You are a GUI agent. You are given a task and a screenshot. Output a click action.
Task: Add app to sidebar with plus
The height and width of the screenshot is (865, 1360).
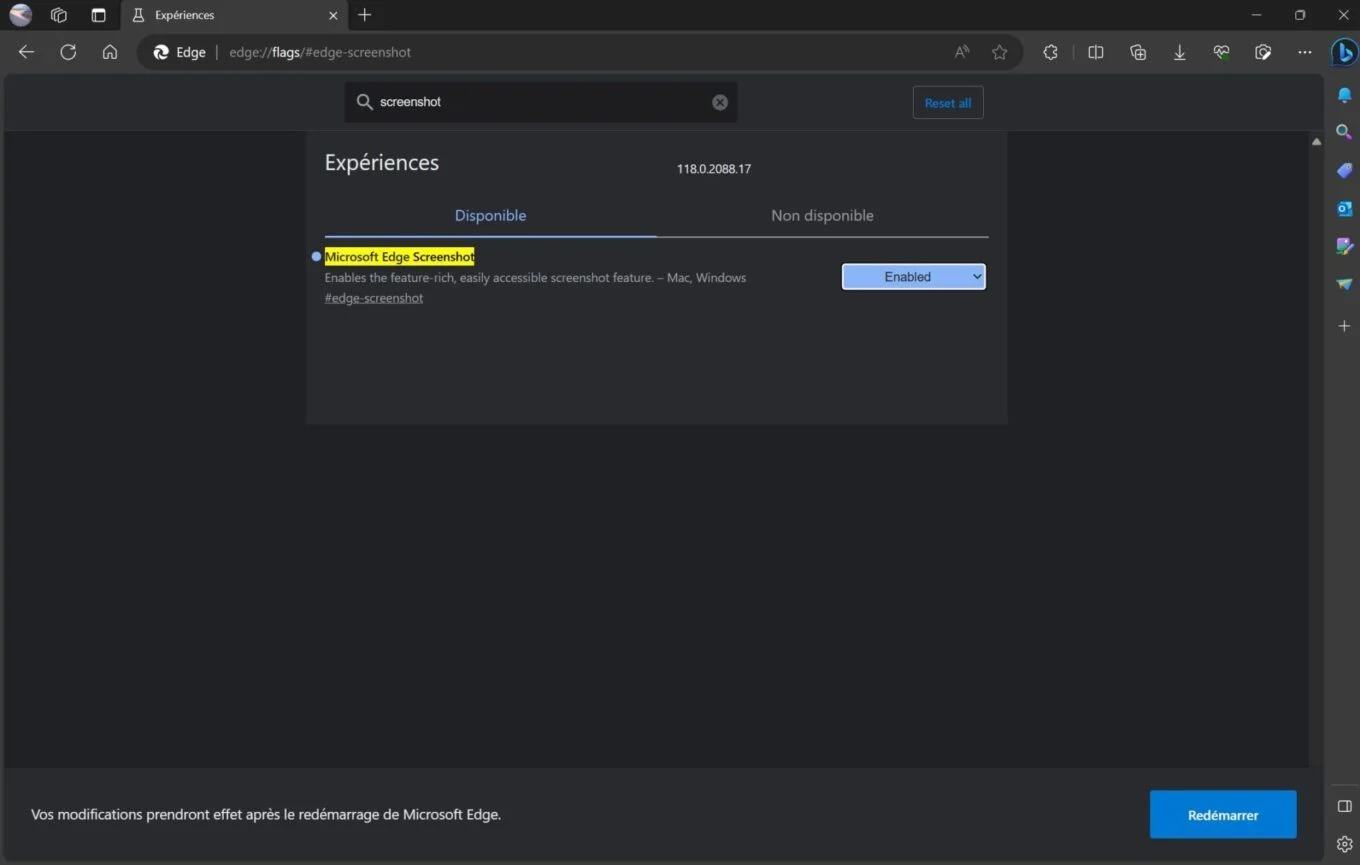click(1345, 326)
